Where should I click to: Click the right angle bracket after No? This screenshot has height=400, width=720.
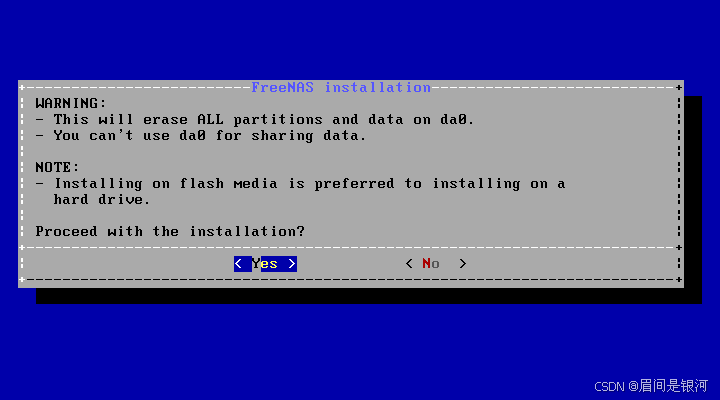tap(462, 264)
